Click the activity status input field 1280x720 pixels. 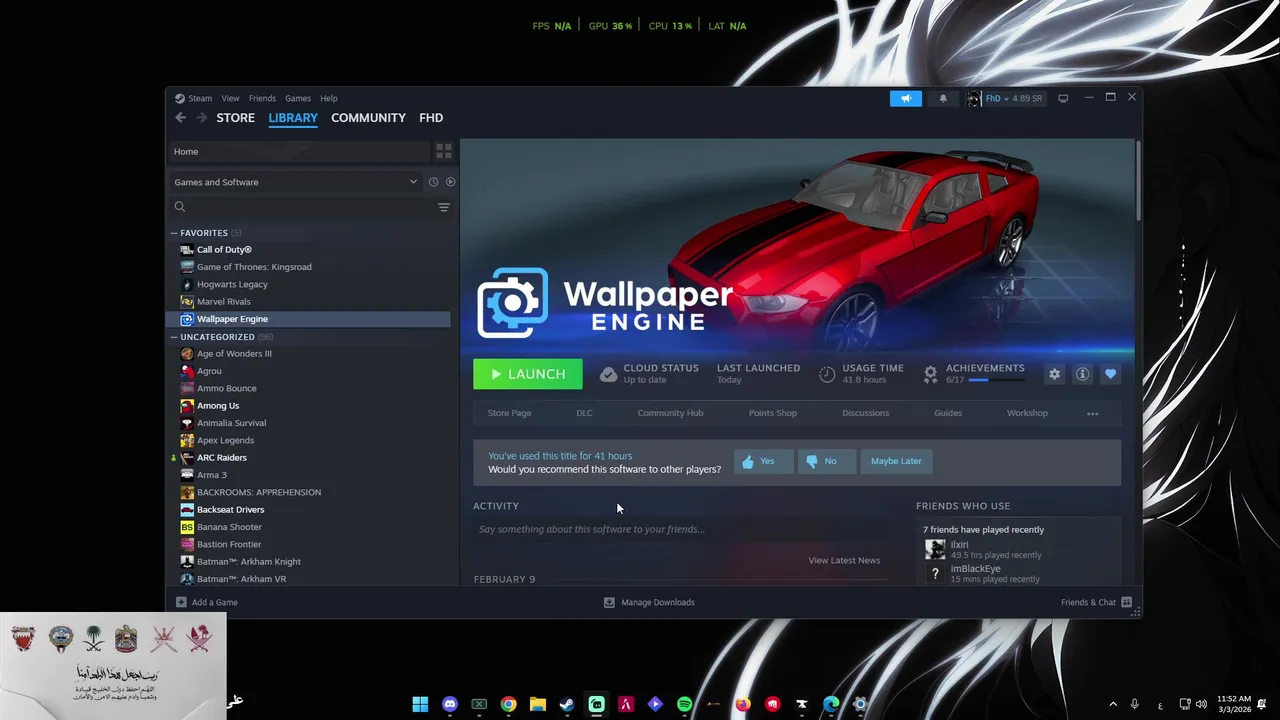681,529
